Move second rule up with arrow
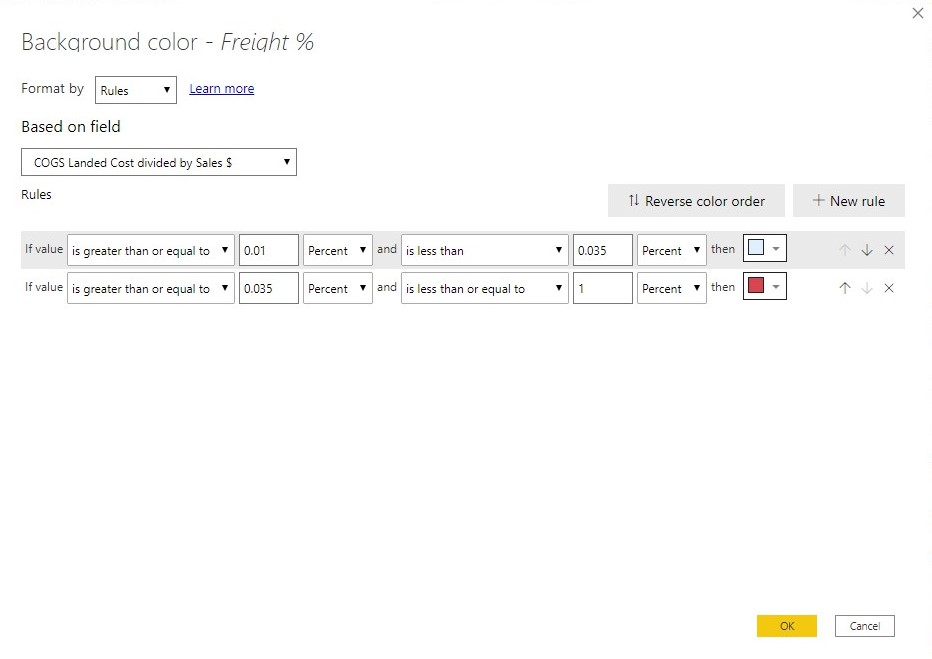932x659 pixels. [x=845, y=288]
